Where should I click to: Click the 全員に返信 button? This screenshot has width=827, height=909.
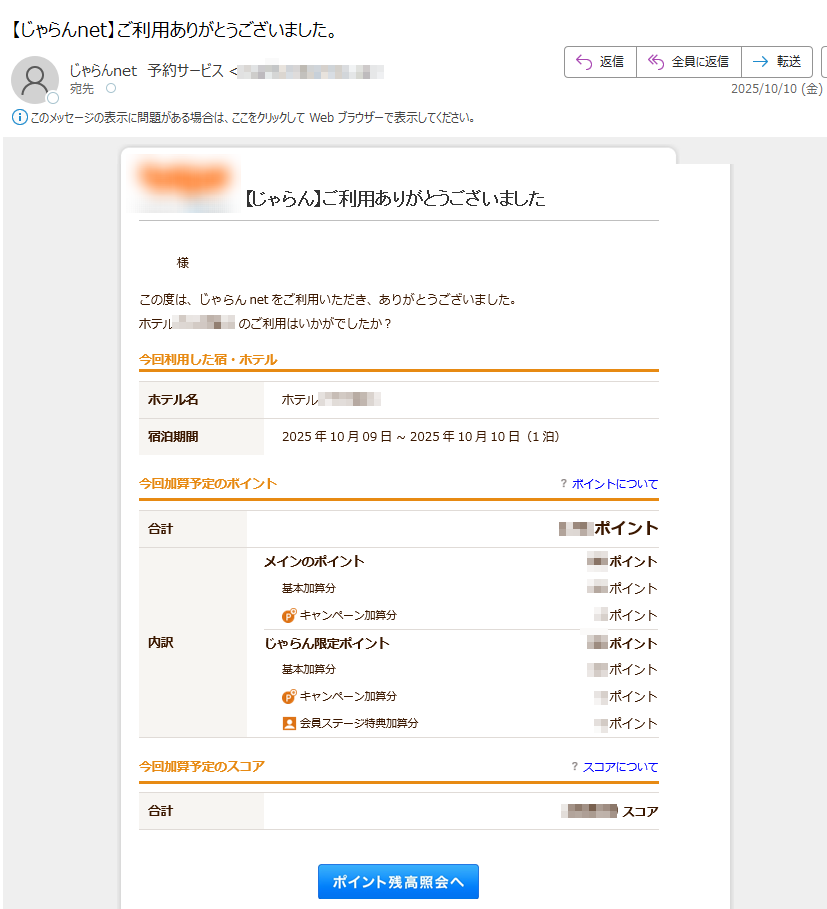click(x=690, y=61)
